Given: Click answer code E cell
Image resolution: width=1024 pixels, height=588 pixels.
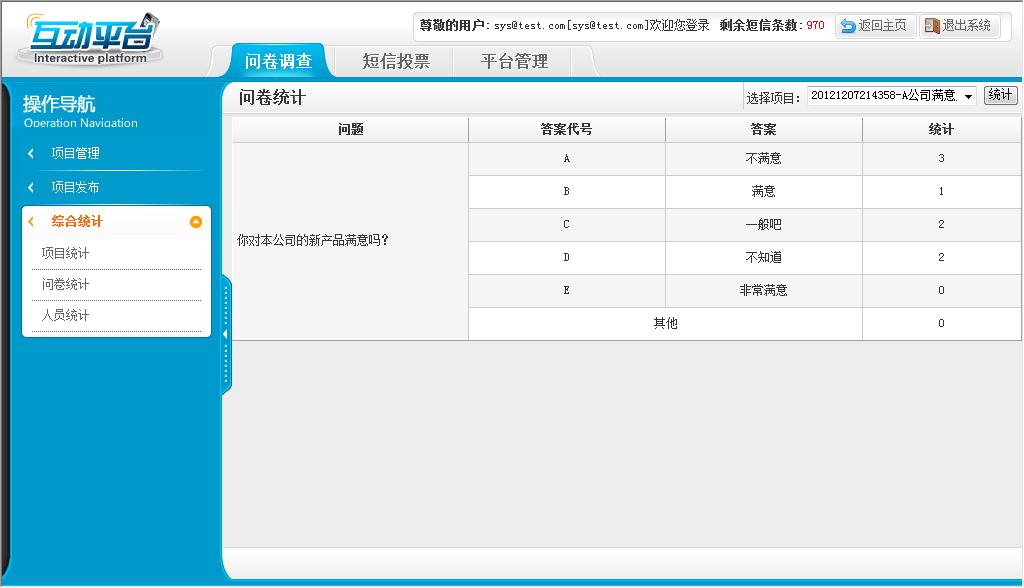Looking at the screenshot, I should 567,290.
